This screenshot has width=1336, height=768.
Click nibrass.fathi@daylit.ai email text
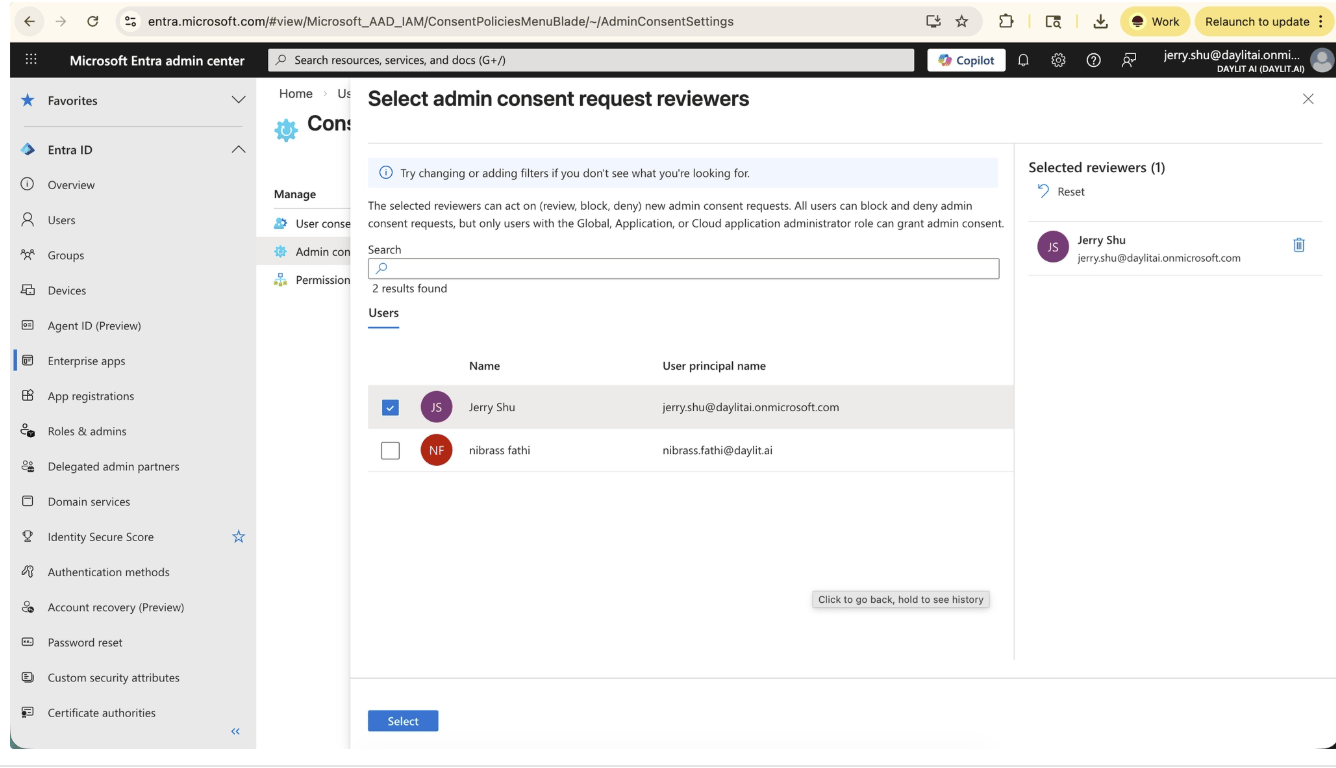click(x=717, y=451)
